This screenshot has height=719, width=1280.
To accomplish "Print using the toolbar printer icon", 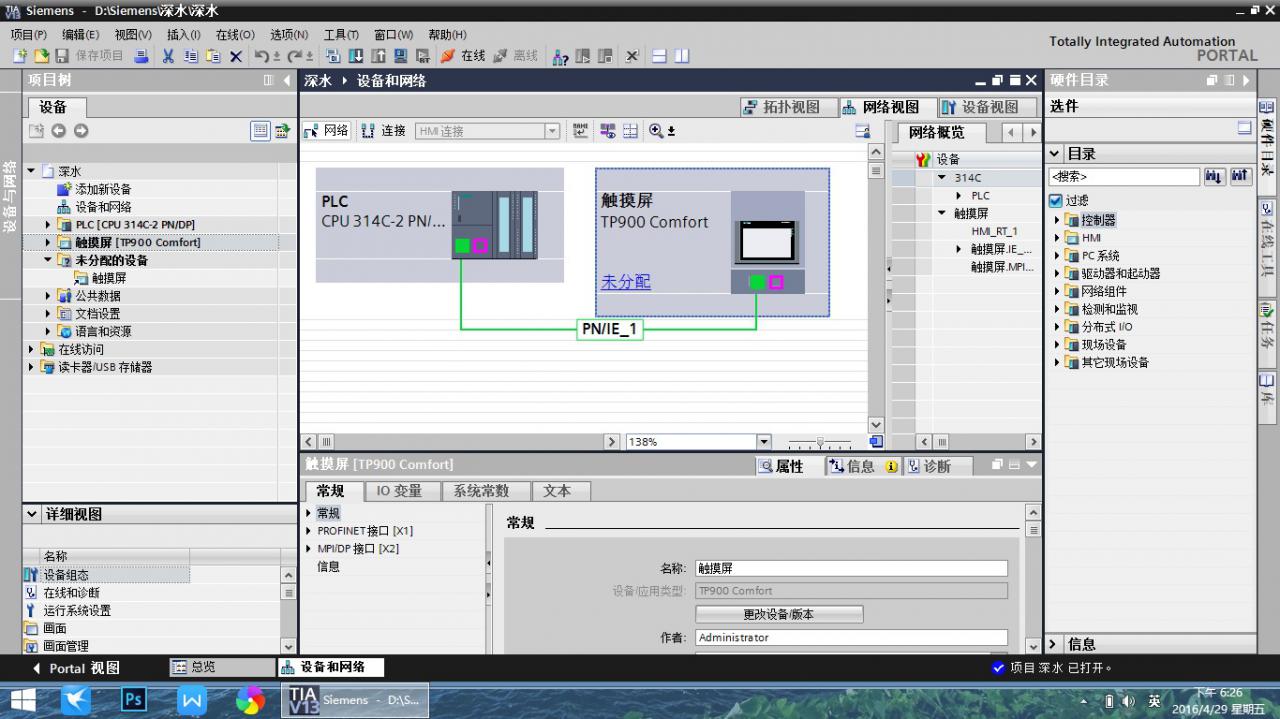I will coord(141,56).
